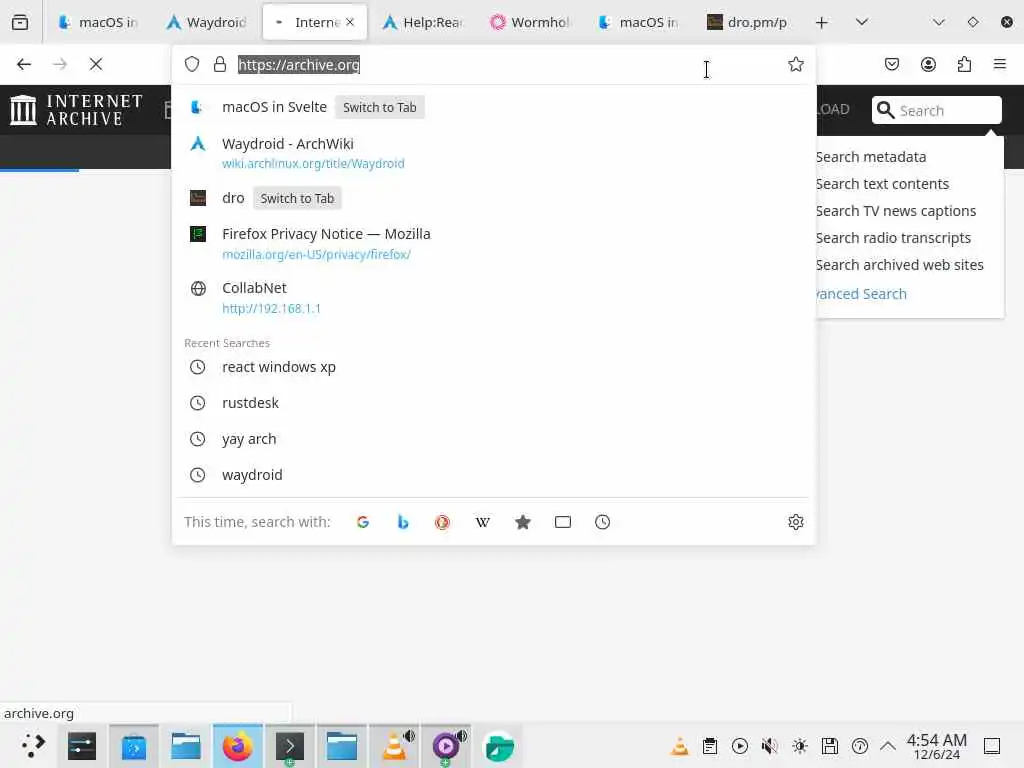Screen dimensions: 1024x768
Task: Open the application launcher in the taskbar
Action: click(x=33, y=746)
